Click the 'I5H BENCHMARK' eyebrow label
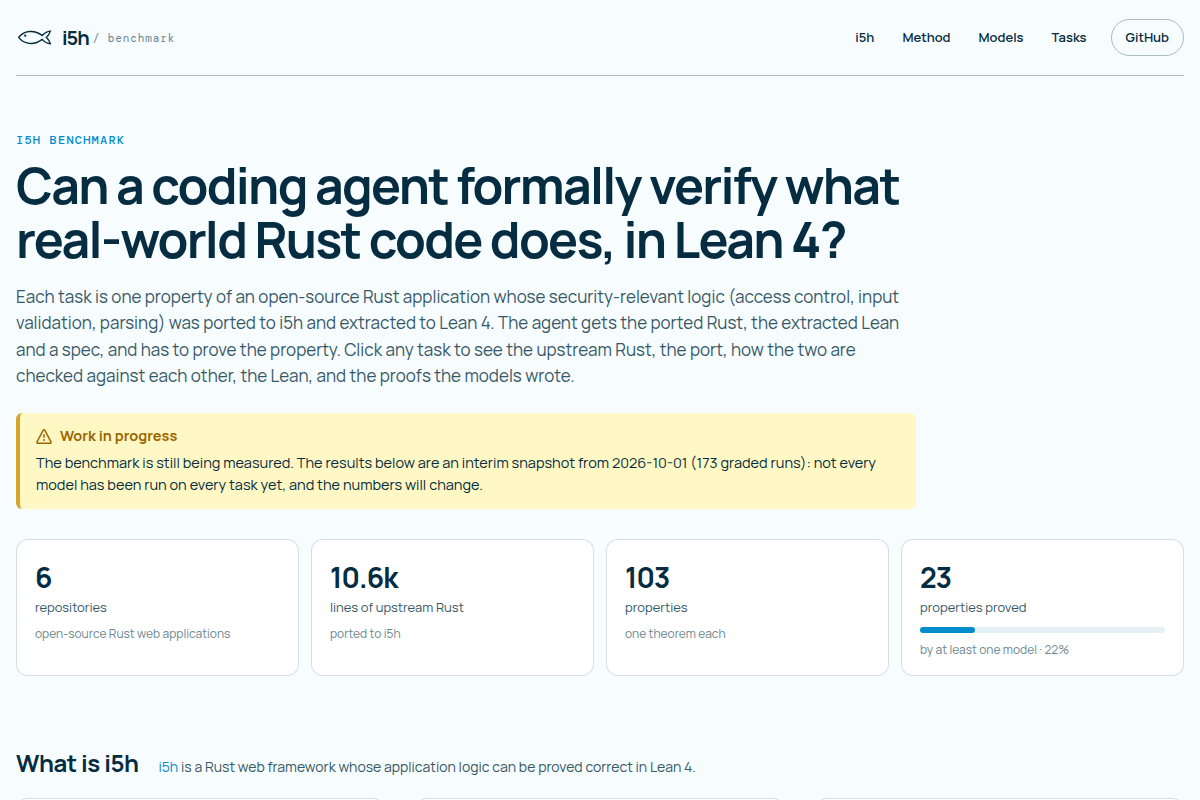1200x800 pixels. [x=71, y=140]
